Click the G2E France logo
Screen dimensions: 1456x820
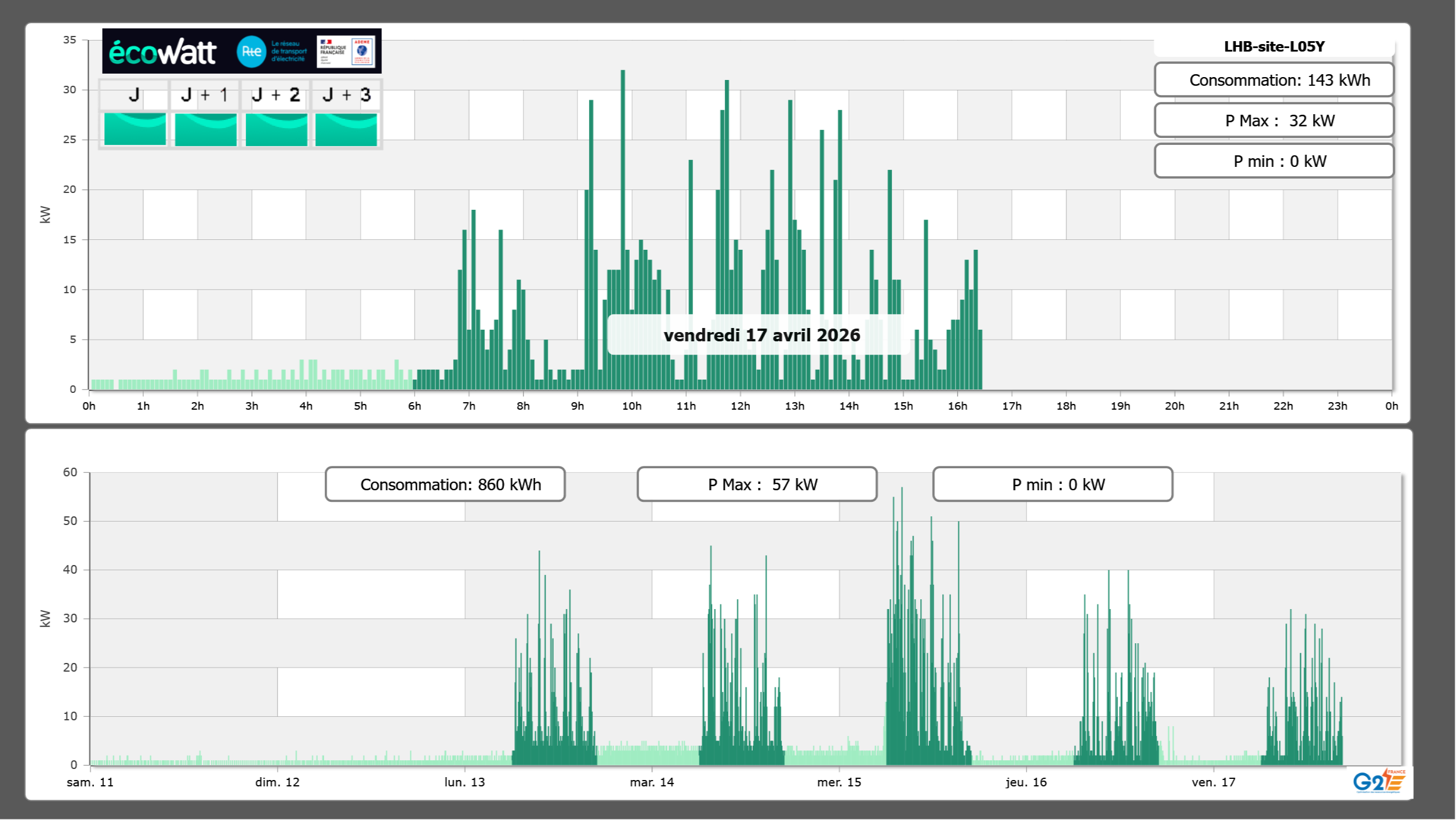coord(1379,781)
